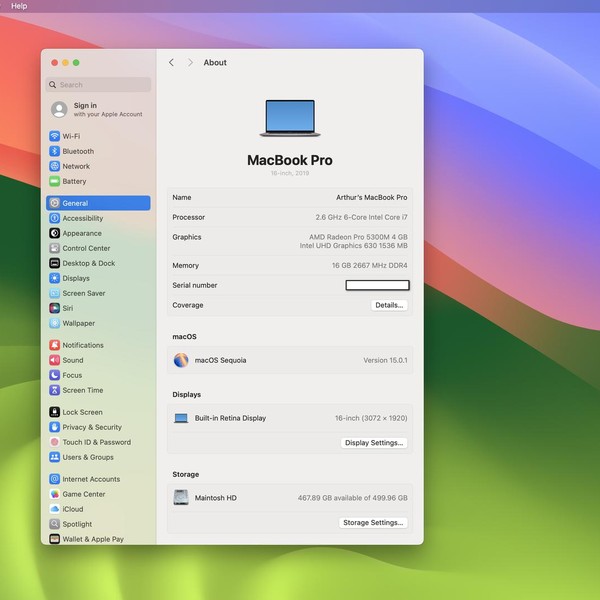Select Wallpaper icon in sidebar
This screenshot has height=600, width=600.
[x=54, y=323]
